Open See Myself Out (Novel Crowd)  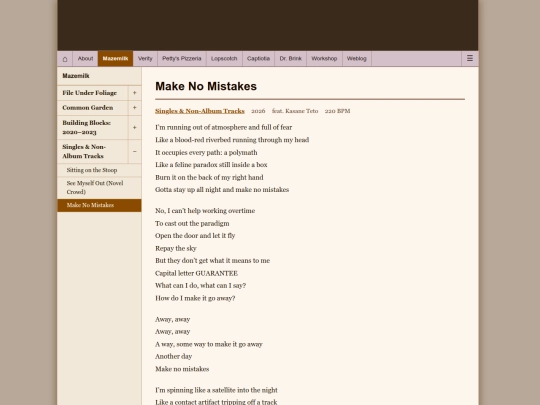pyautogui.click(x=99, y=188)
